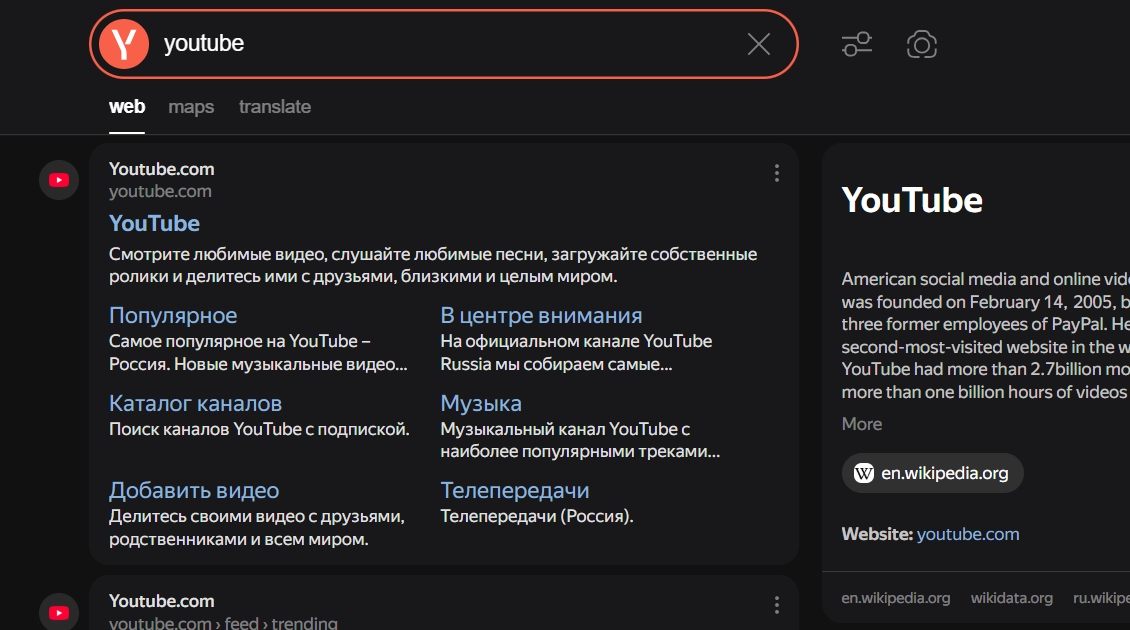Switch to the maps tab
Image resolution: width=1130 pixels, height=630 pixels.
(191, 107)
